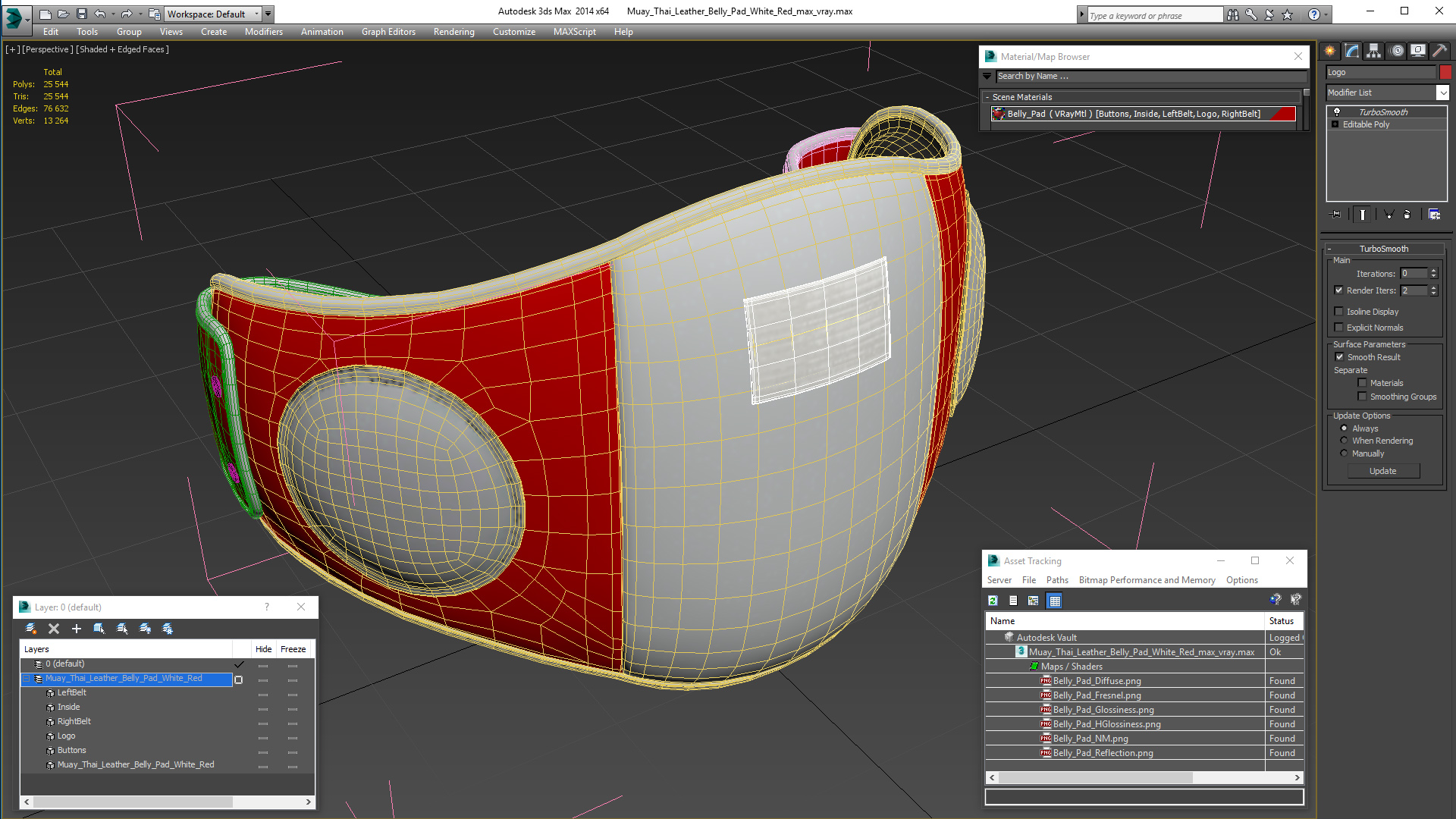
Task: Collapse Muay_Thai_Leather_Belly_Pad_White_Red layer tree
Action: click(x=27, y=679)
